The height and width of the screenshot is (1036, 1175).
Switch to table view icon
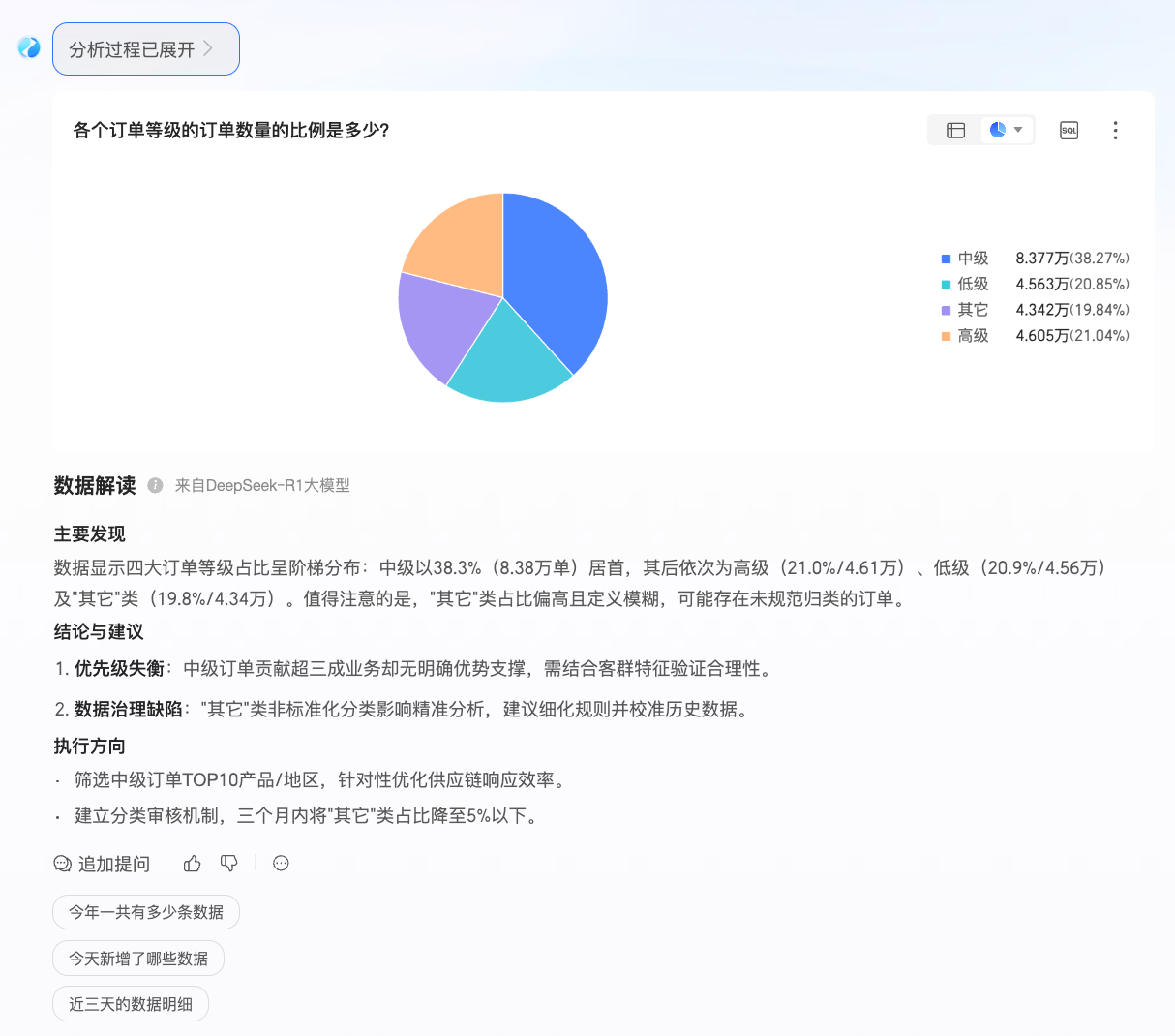coord(956,130)
